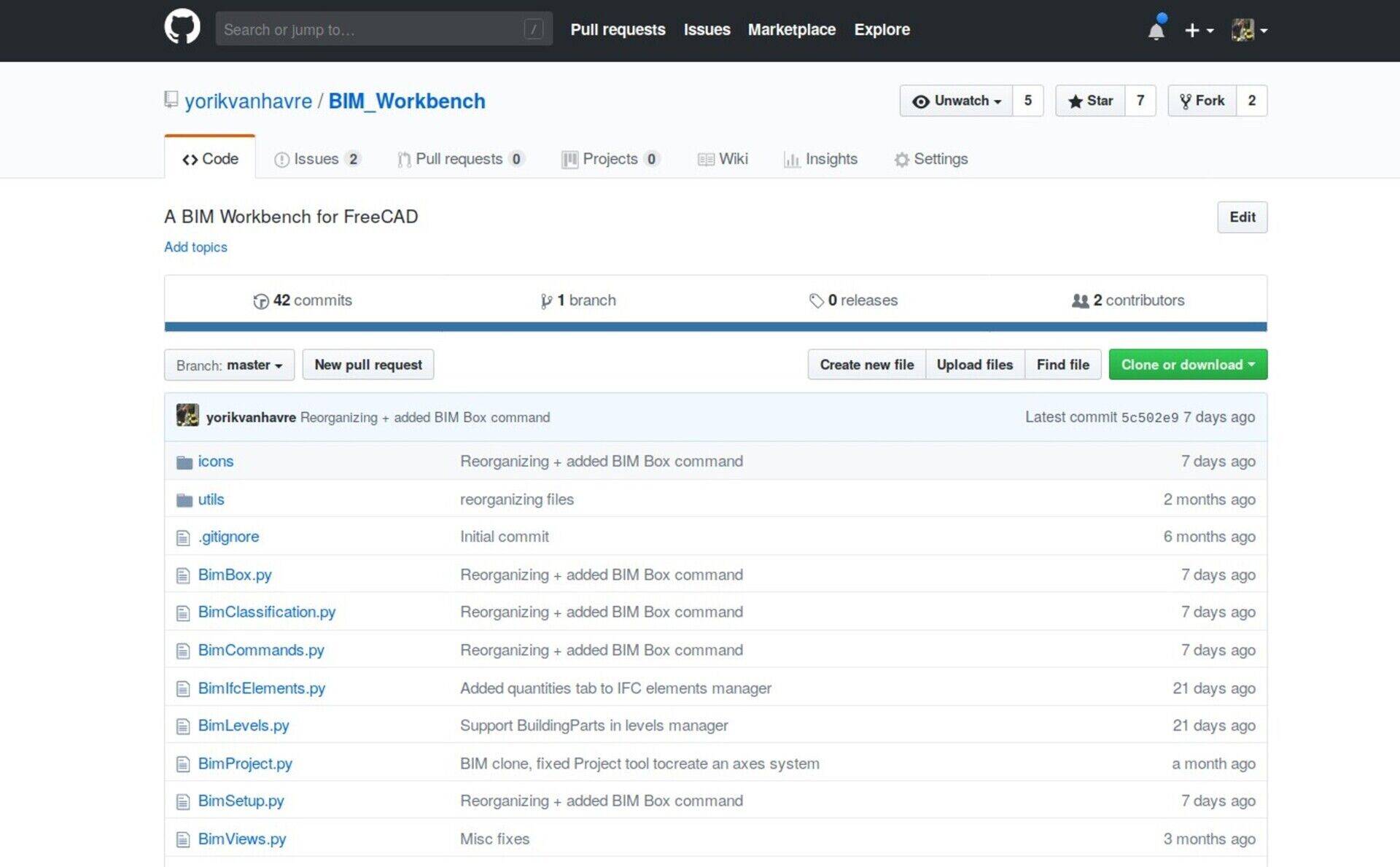The image size is (1400, 867).
Task: Open the Clone or download dropdown
Action: click(1187, 365)
